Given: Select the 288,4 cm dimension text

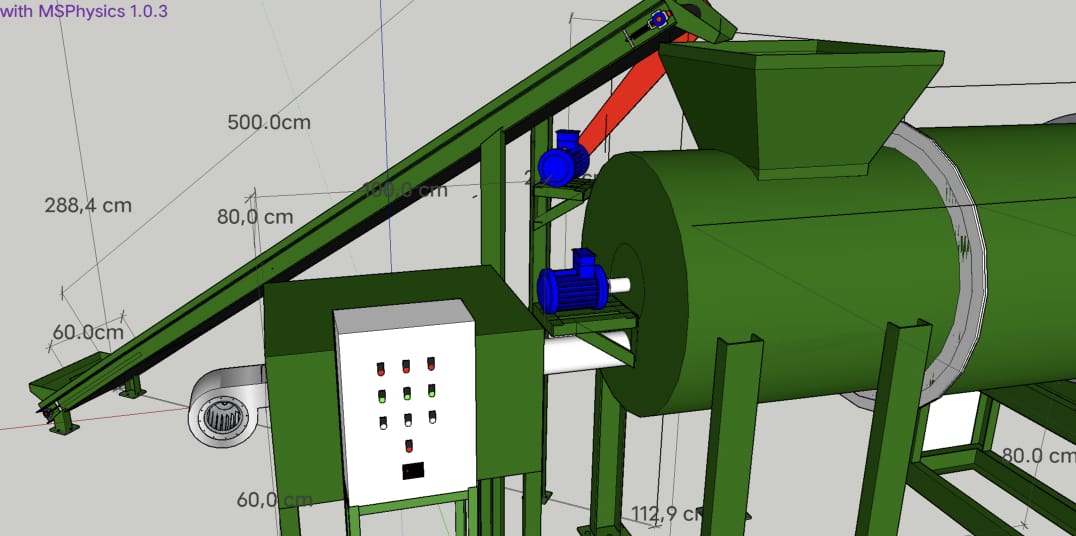Looking at the screenshot, I should coord(88,205).
